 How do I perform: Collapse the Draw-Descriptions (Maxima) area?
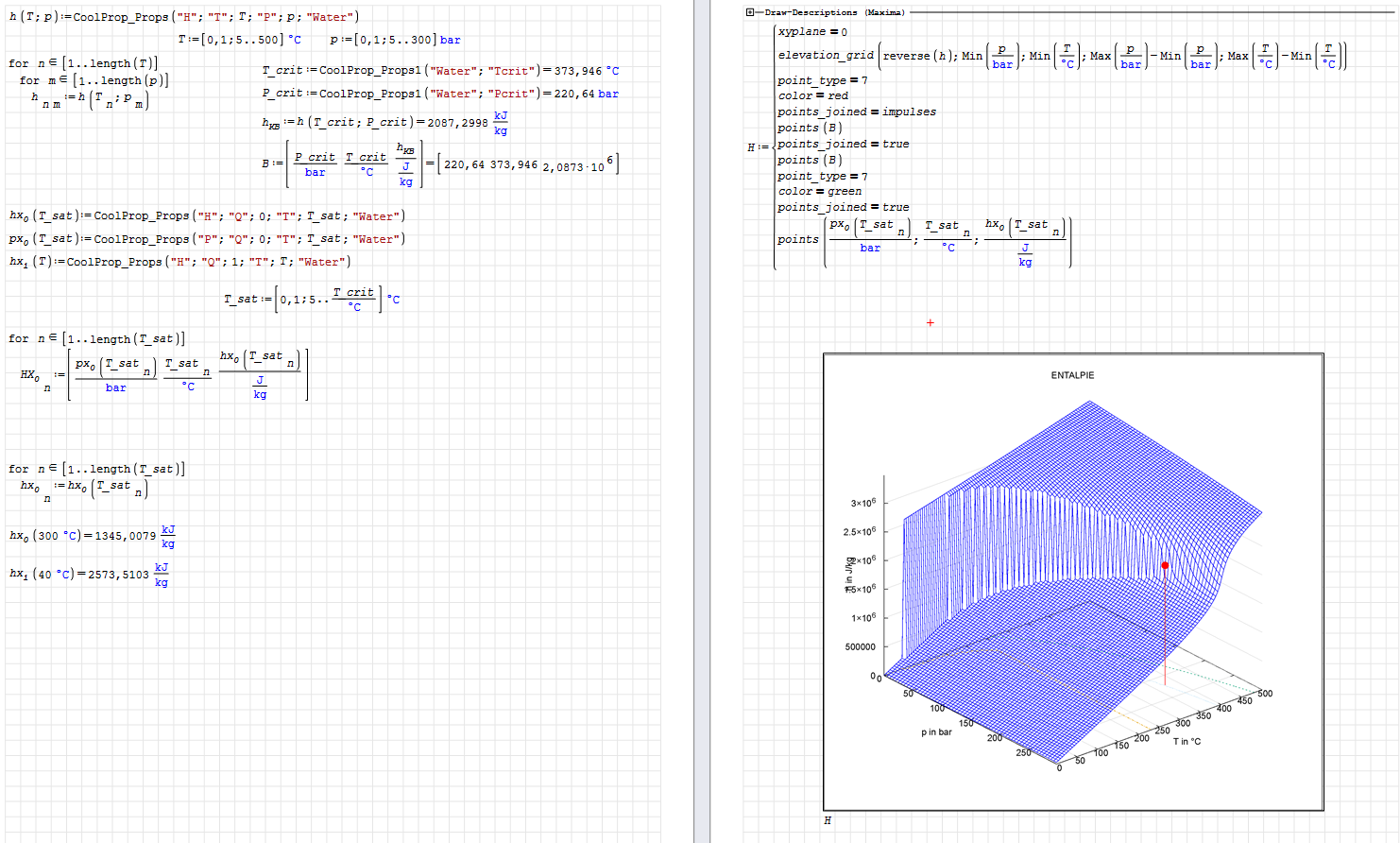point(750,12)
